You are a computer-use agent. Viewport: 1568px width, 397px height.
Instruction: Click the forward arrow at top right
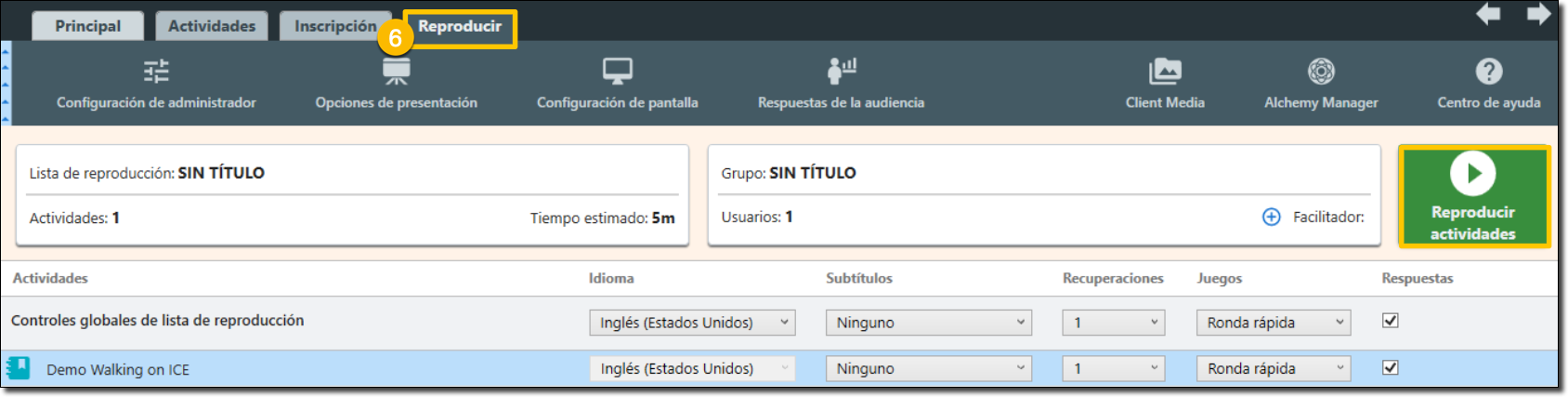1538,14
